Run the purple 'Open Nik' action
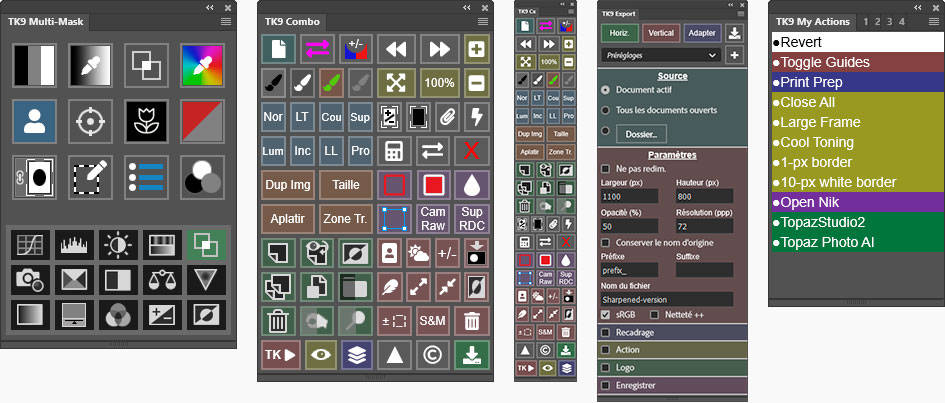 [855, 201]
